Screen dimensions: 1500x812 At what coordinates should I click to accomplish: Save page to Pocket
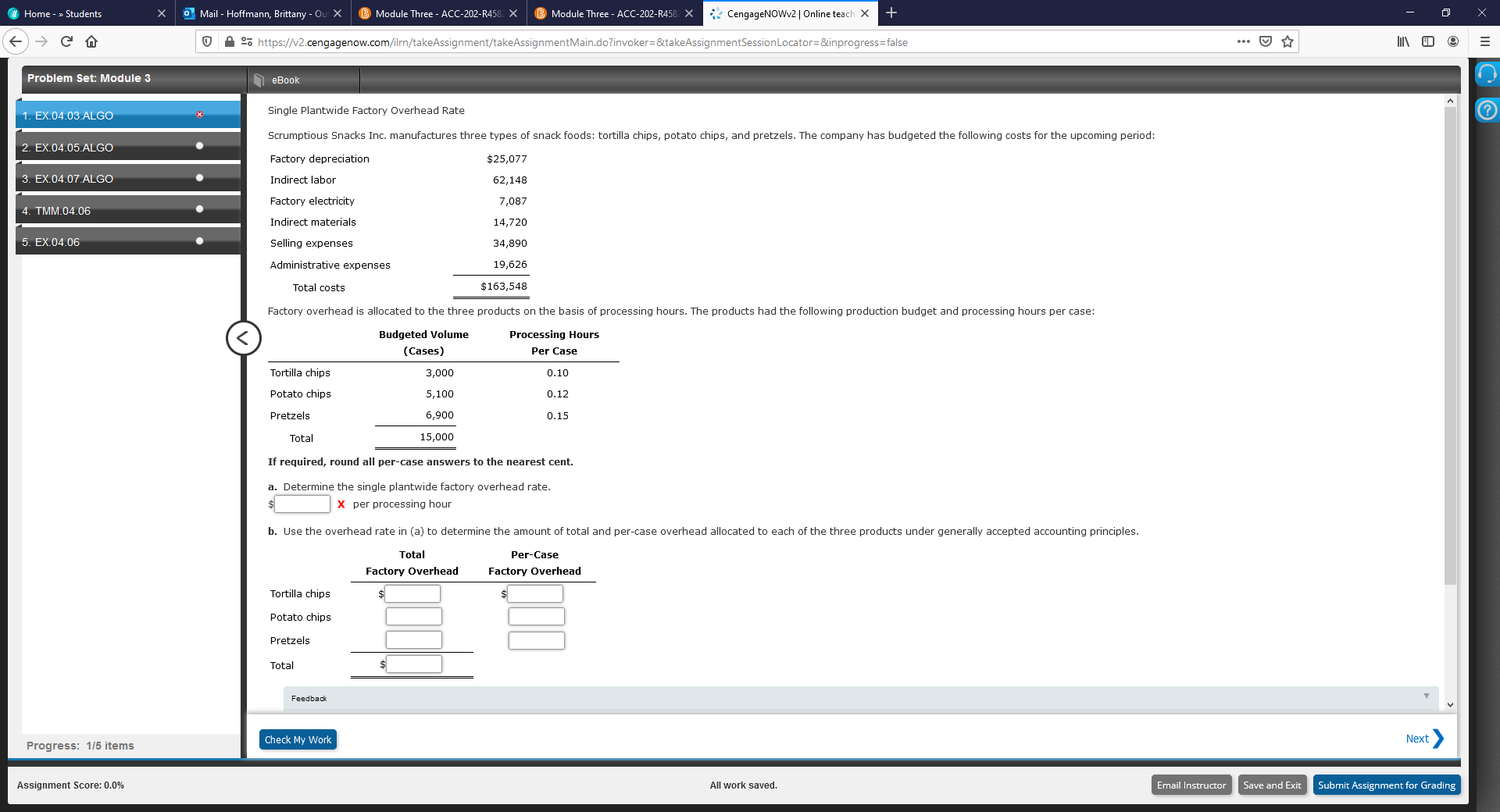pyautogui.click(x=1266, y=41)
